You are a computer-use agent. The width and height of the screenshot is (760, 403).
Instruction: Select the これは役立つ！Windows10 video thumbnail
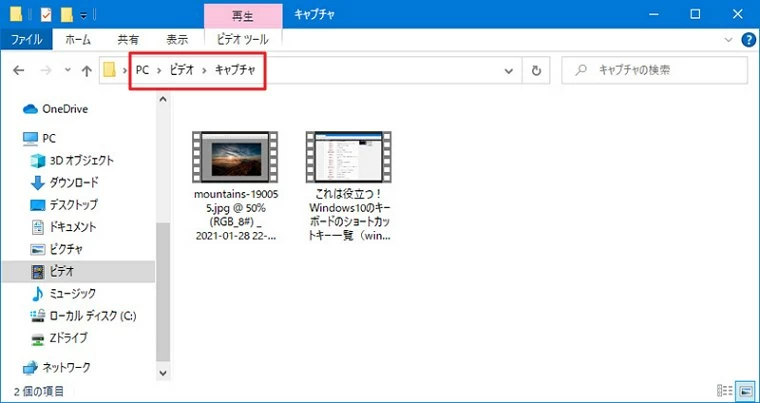coord(349,157)
